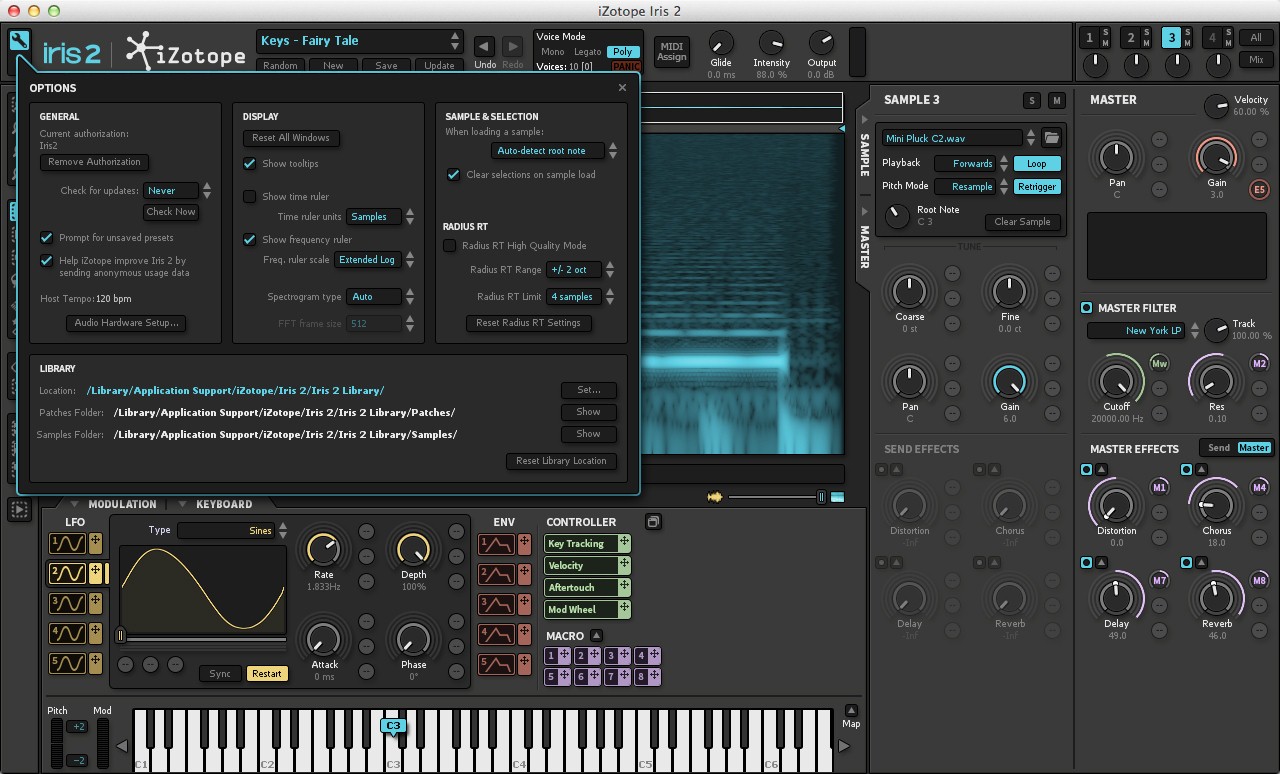Disable Show tooltips checkbox
The width and height of the screenshot is (1280, 774).
(x=250, y=164)
